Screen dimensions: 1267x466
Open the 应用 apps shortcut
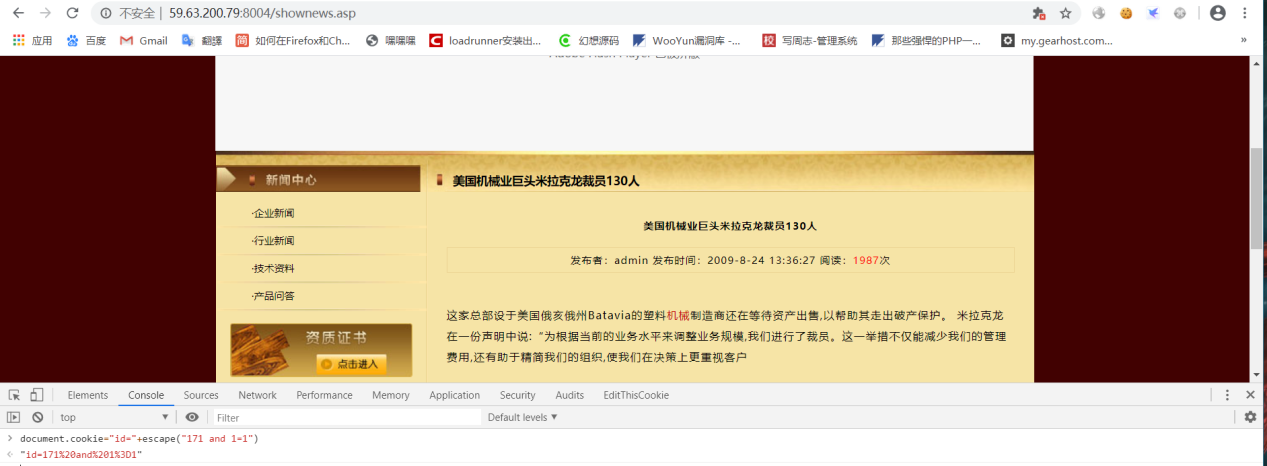(32, 41)
